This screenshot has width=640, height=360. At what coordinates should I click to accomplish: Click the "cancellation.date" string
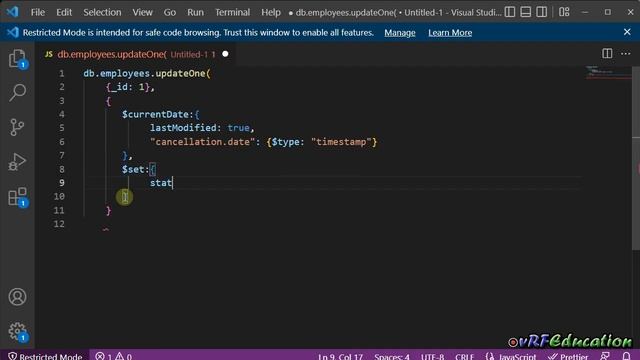[x=202, y=142]
